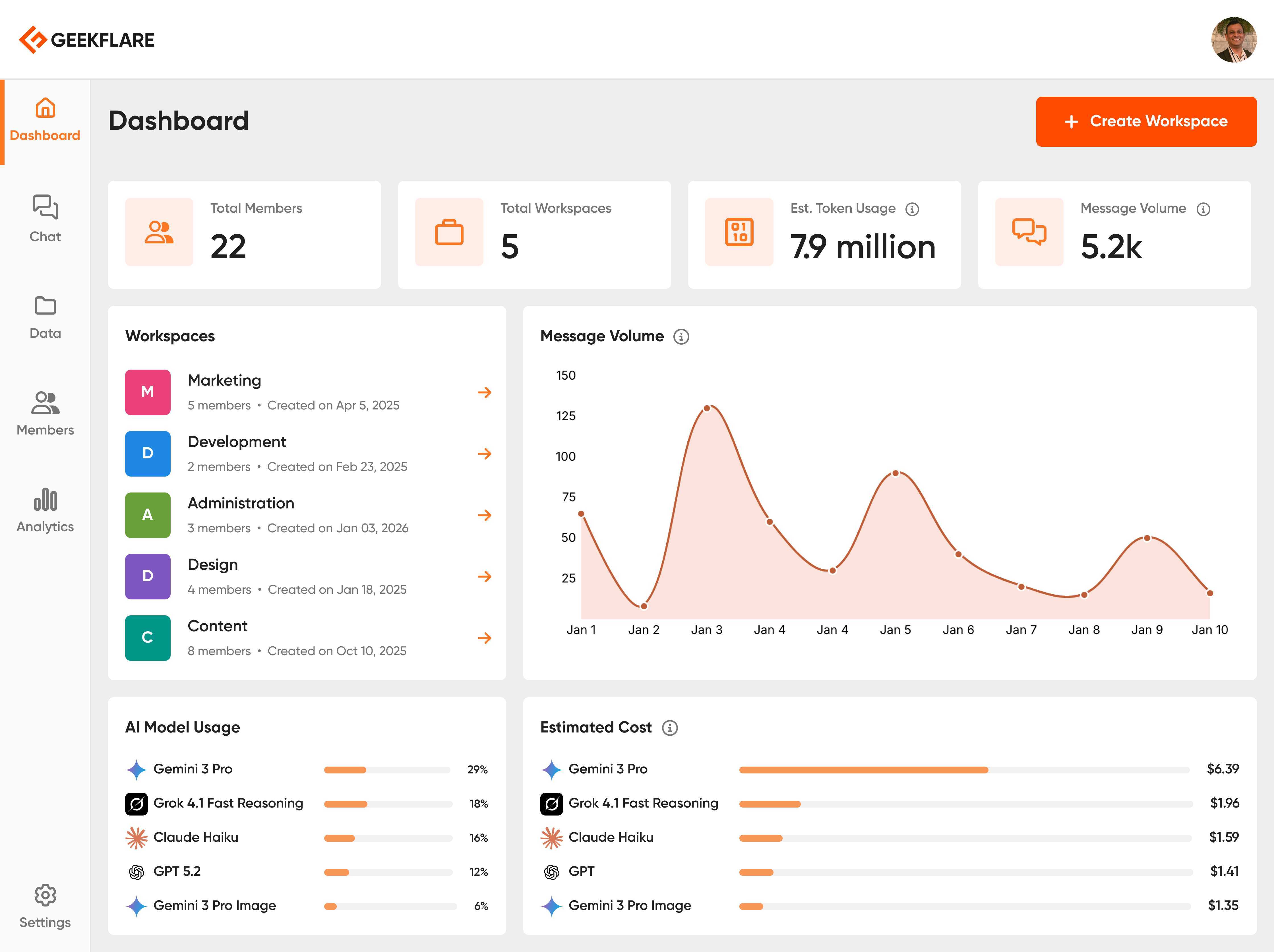The width and height of the screenshot is (1274, 952).
Task: Open the Estimated Cost info tooltip
Action: 670,727
